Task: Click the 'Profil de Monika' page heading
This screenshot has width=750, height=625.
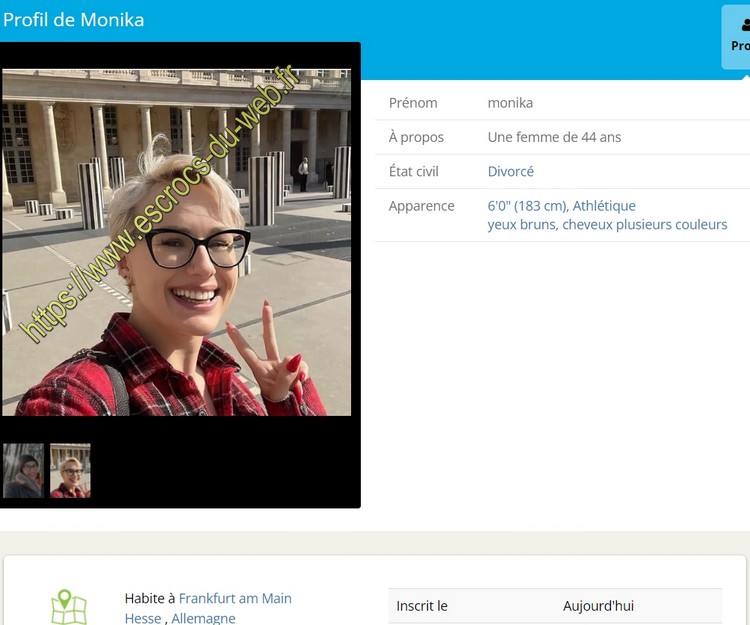Action: tap(73, 20)
